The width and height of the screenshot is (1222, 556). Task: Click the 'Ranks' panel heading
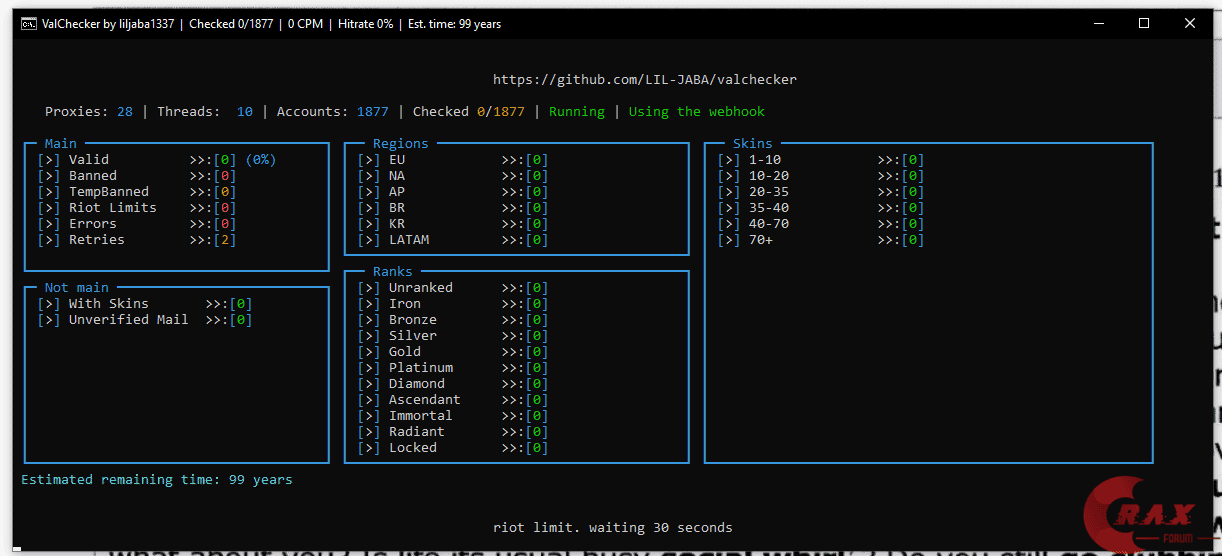pyautogui.click(x=393, y=271)
